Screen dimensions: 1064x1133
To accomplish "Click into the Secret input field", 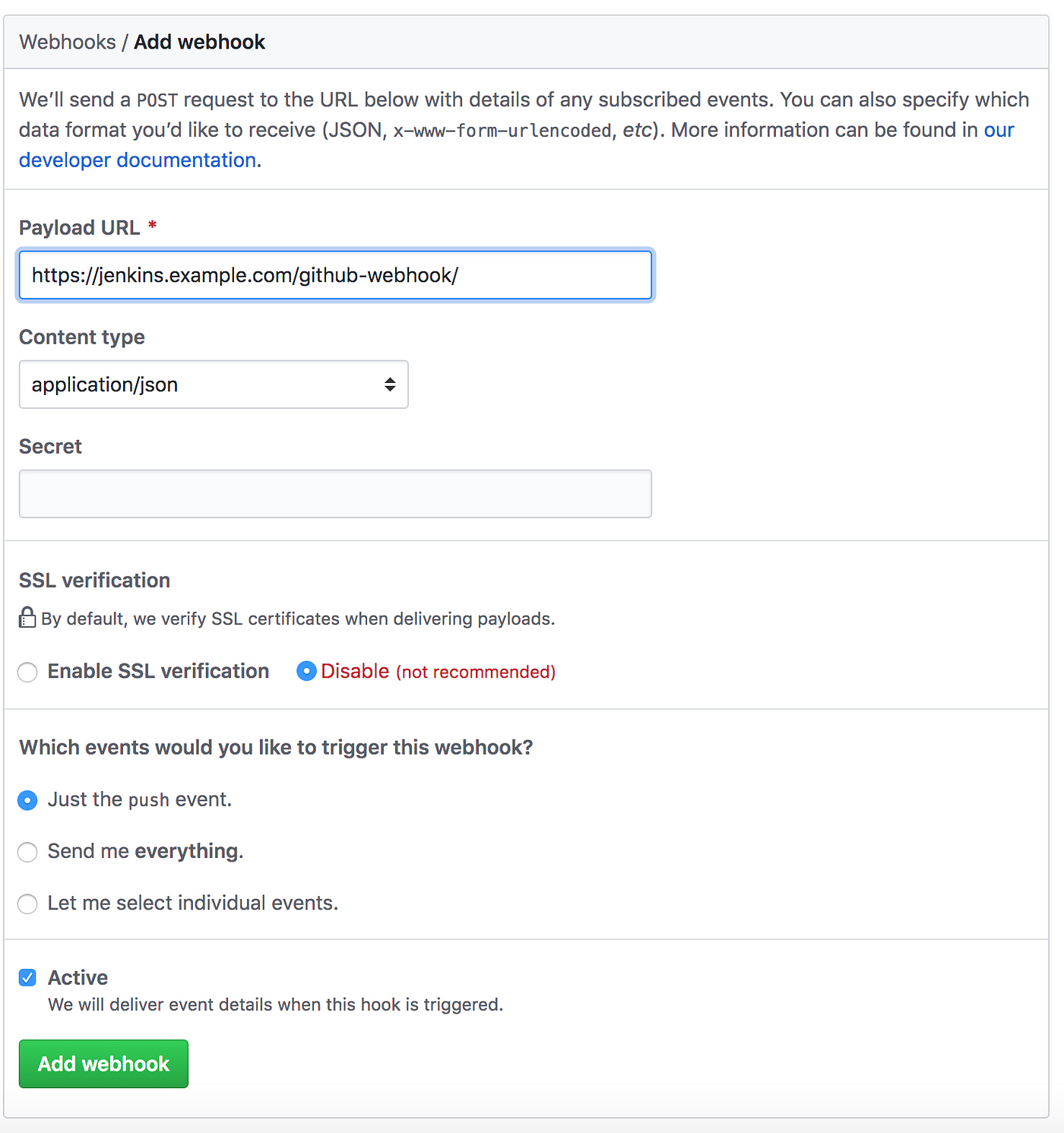I will (335, 494).
